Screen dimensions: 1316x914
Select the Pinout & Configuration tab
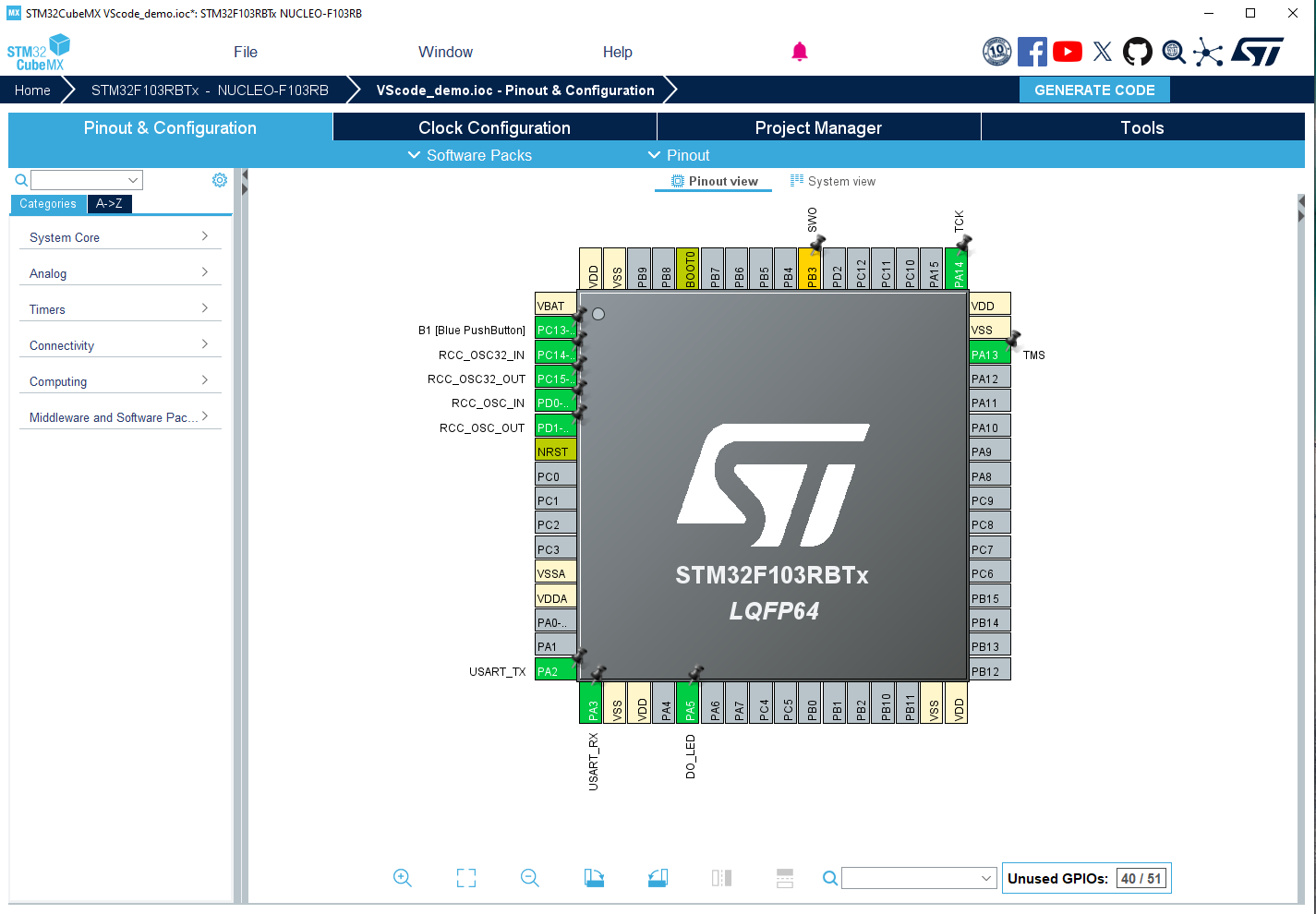(170, 127)
